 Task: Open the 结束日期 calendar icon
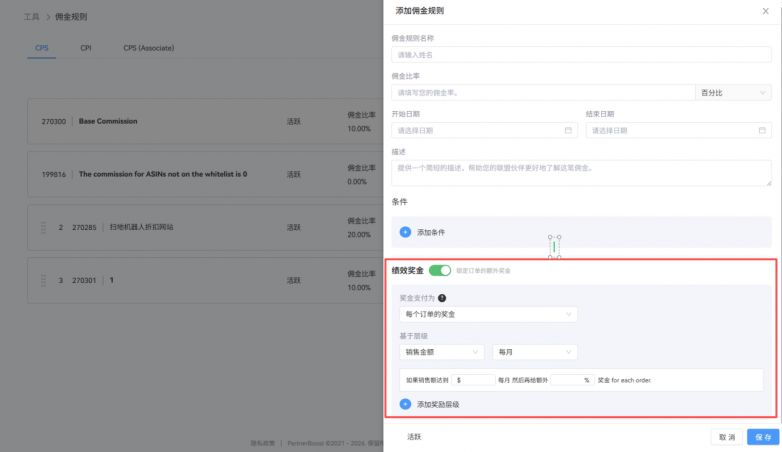pyautogui.click(x=761, y=130)
